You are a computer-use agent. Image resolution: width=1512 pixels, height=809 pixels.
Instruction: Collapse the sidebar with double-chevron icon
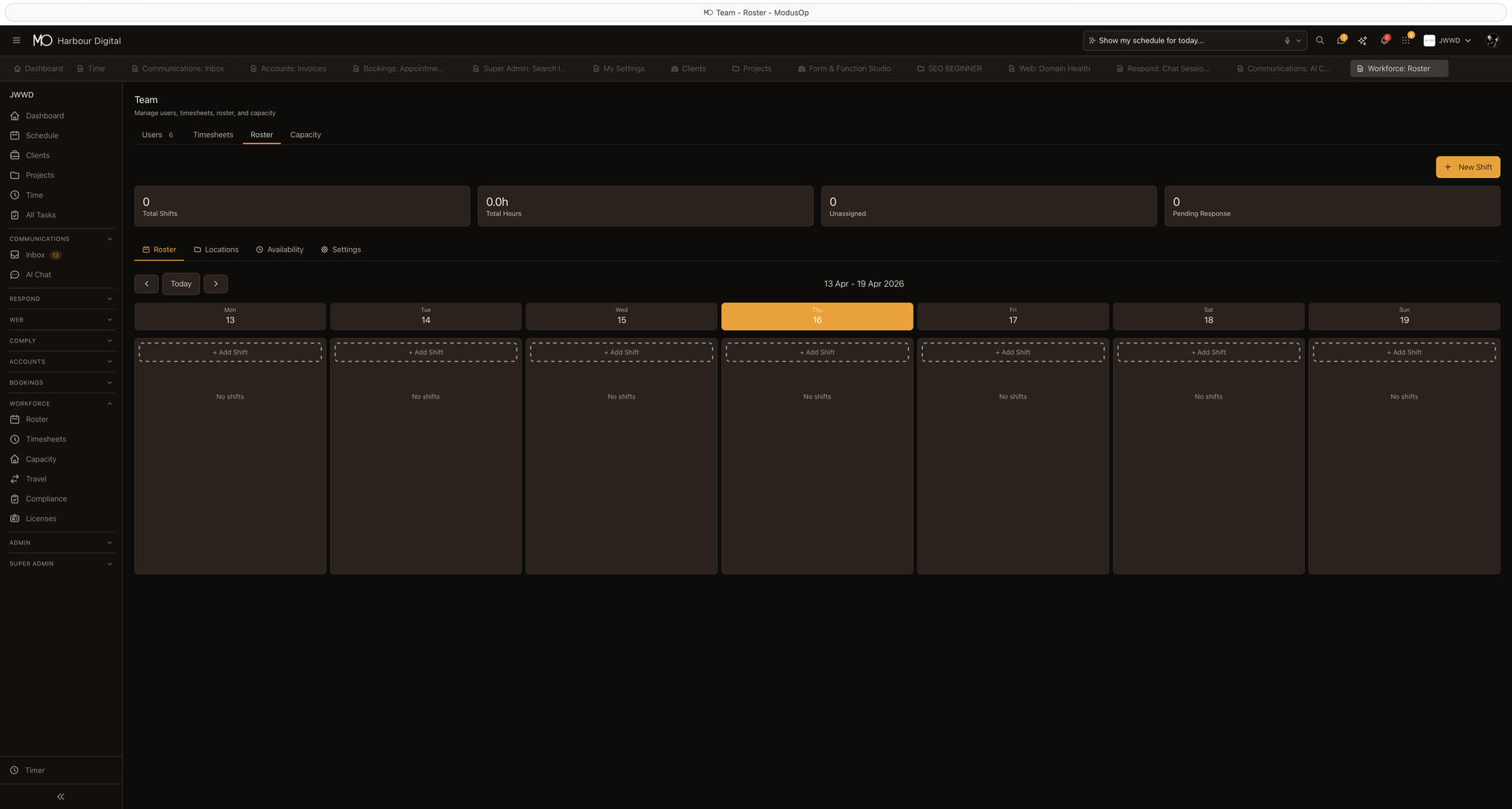(x=61, y=796)
